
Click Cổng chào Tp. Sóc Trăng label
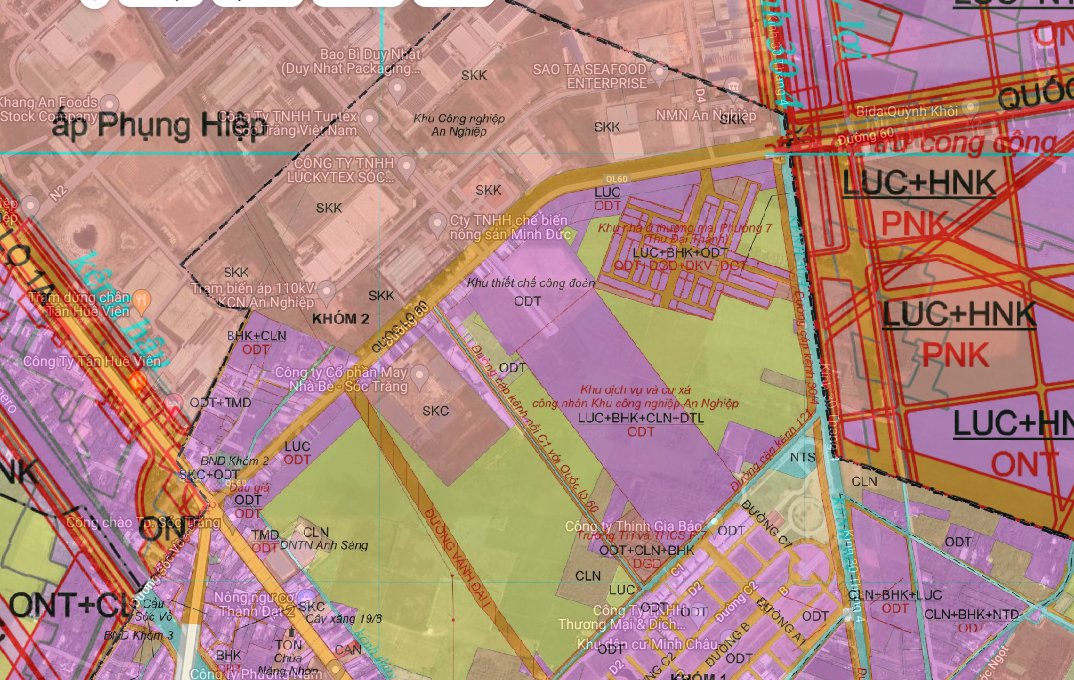pyautogui.click(x=143, y=522)
